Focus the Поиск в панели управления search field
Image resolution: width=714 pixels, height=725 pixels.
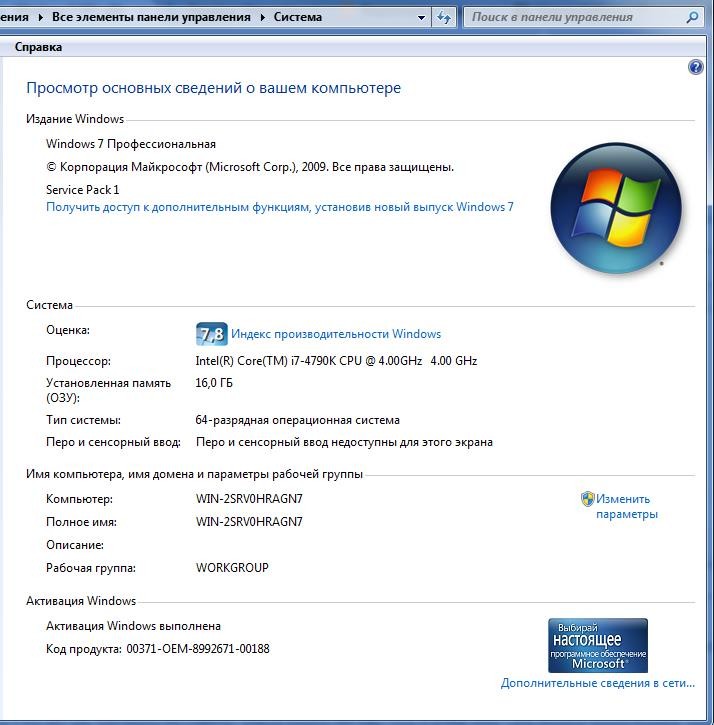575,17
